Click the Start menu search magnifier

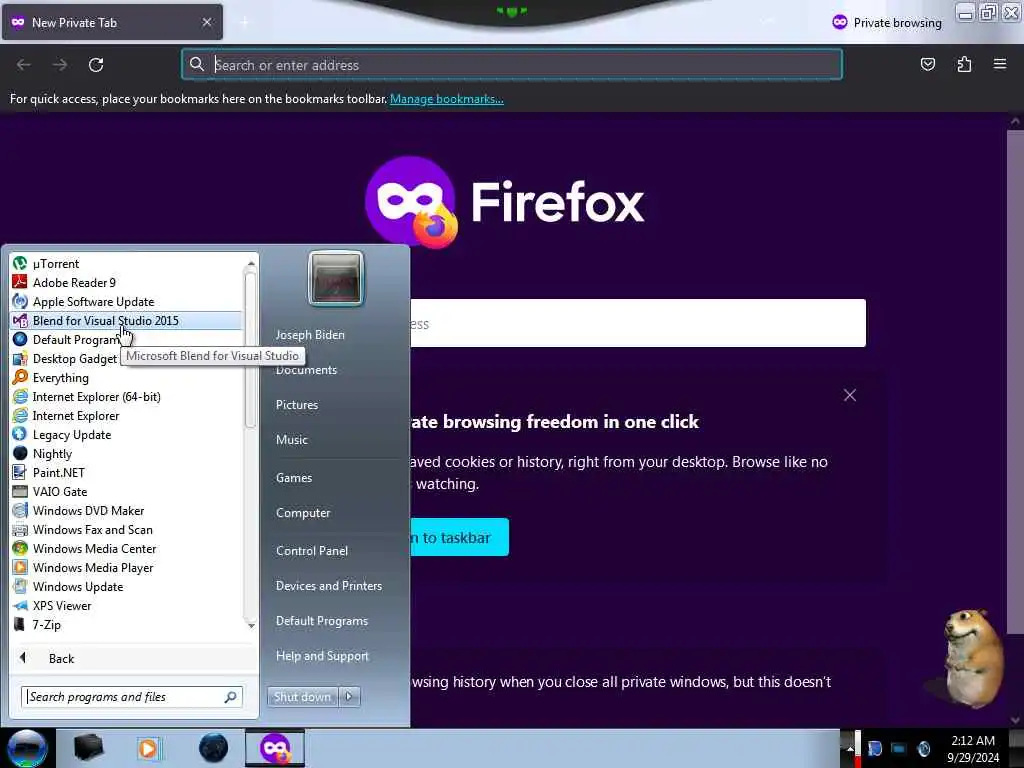pos(231,697)
